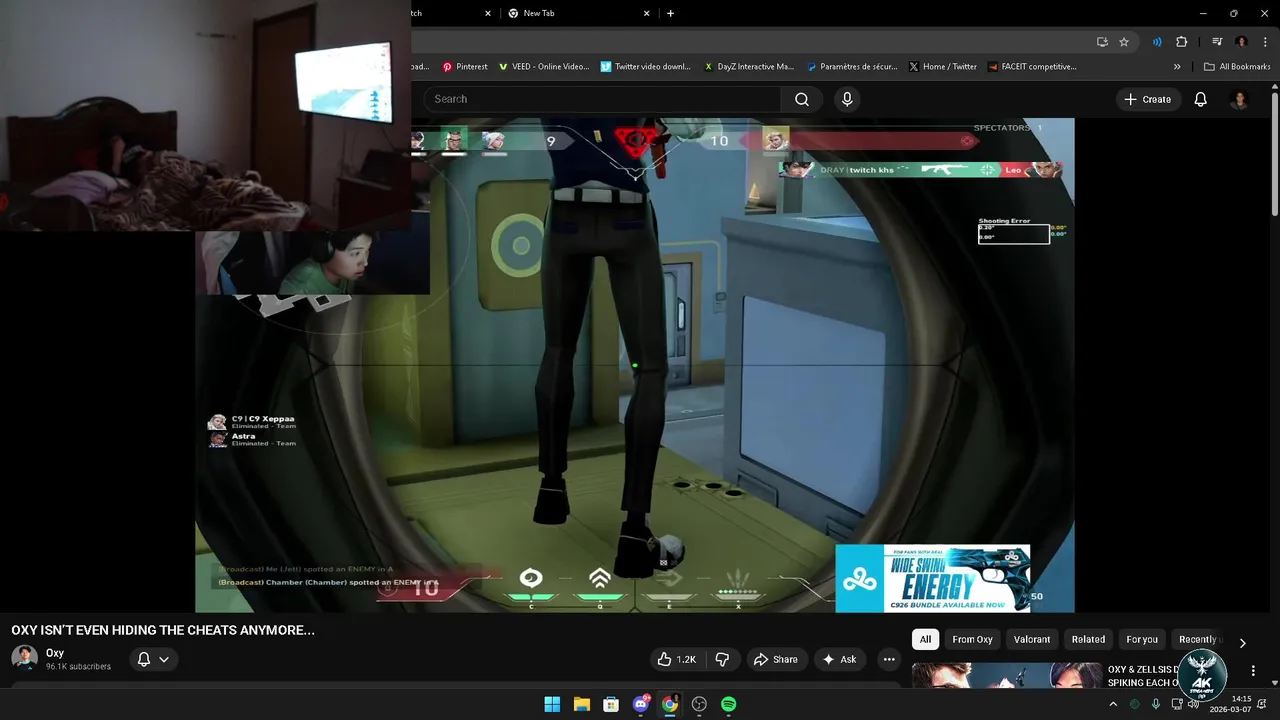Click the "96.1K subscribers" text

[x=78, y=667]
